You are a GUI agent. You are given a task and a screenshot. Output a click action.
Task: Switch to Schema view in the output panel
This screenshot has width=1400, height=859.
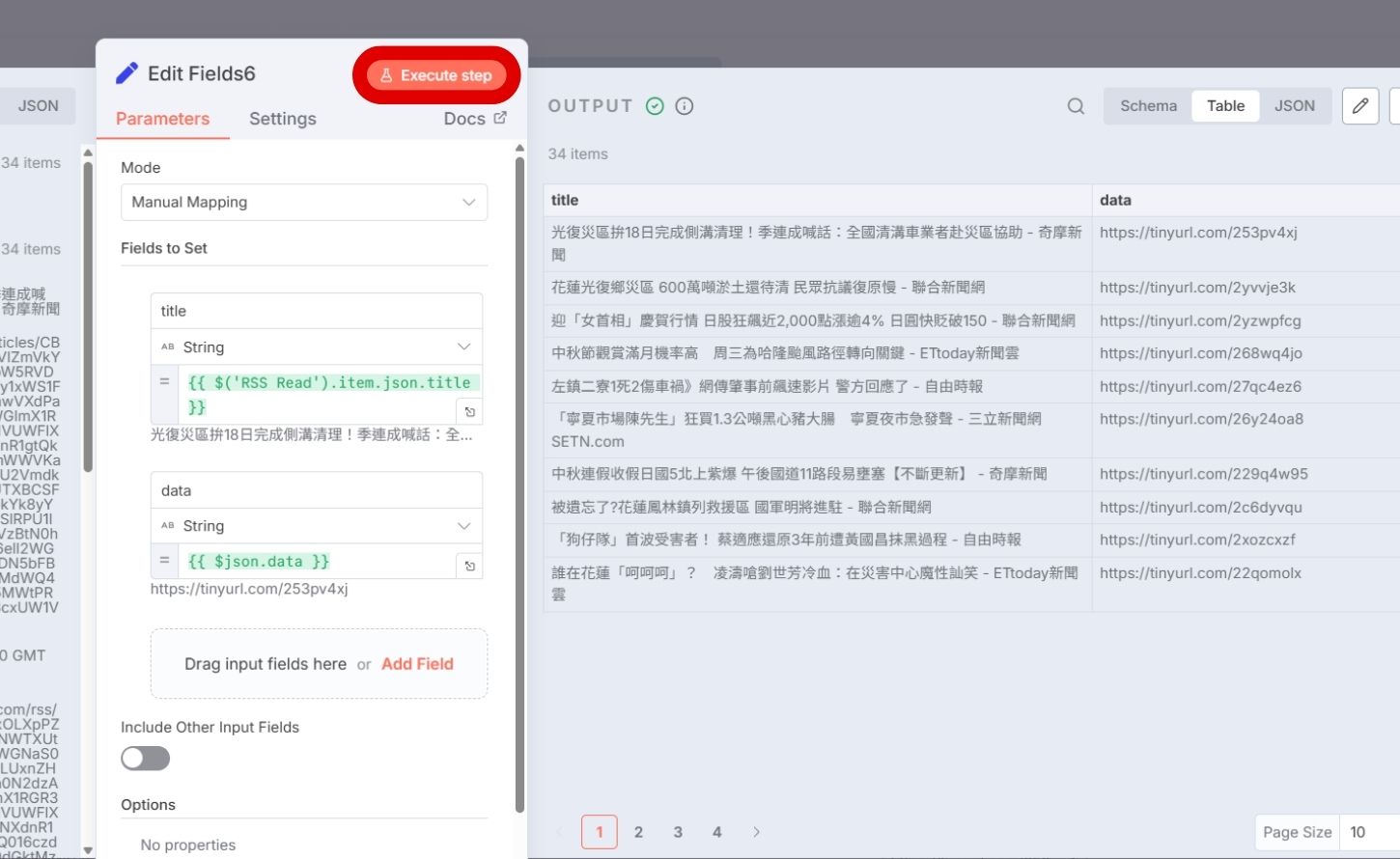point(1148,106)
